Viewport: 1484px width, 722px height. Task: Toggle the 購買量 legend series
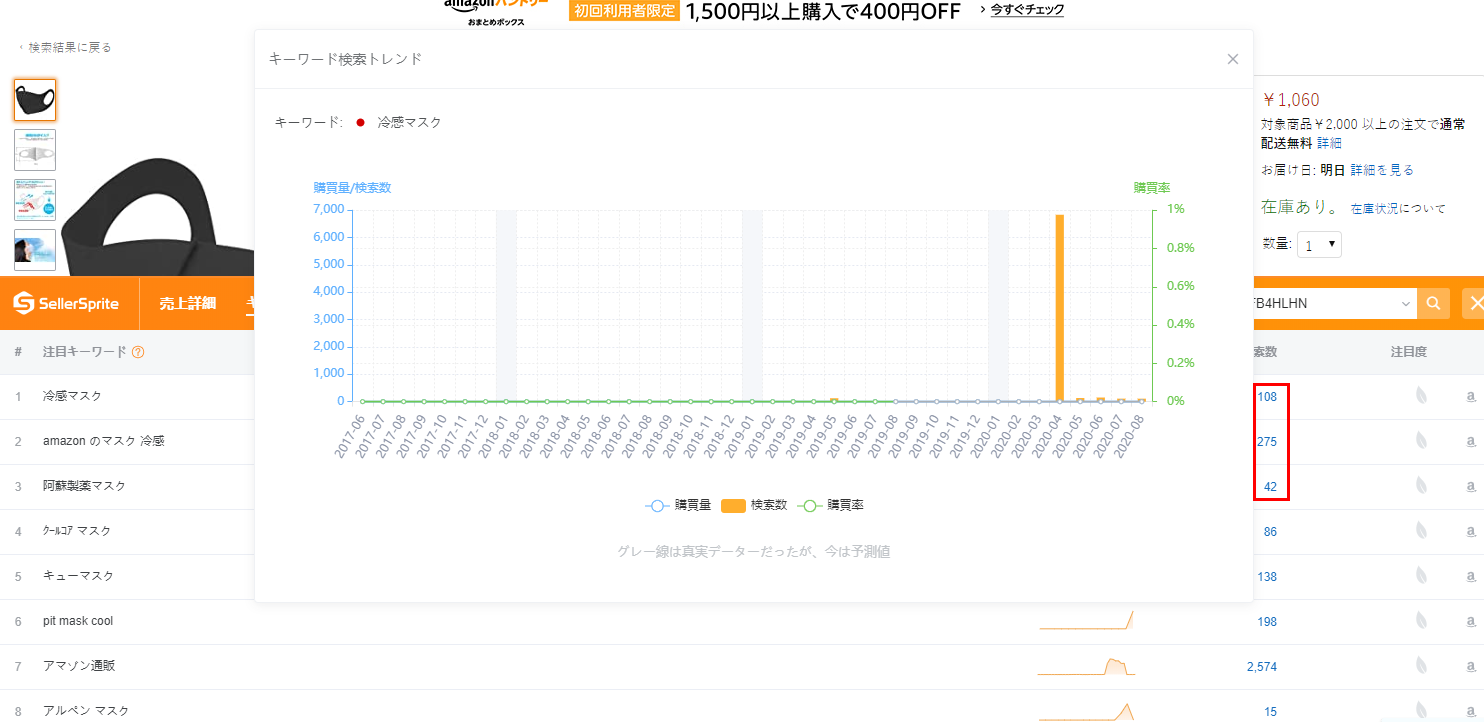click(678, 506)
